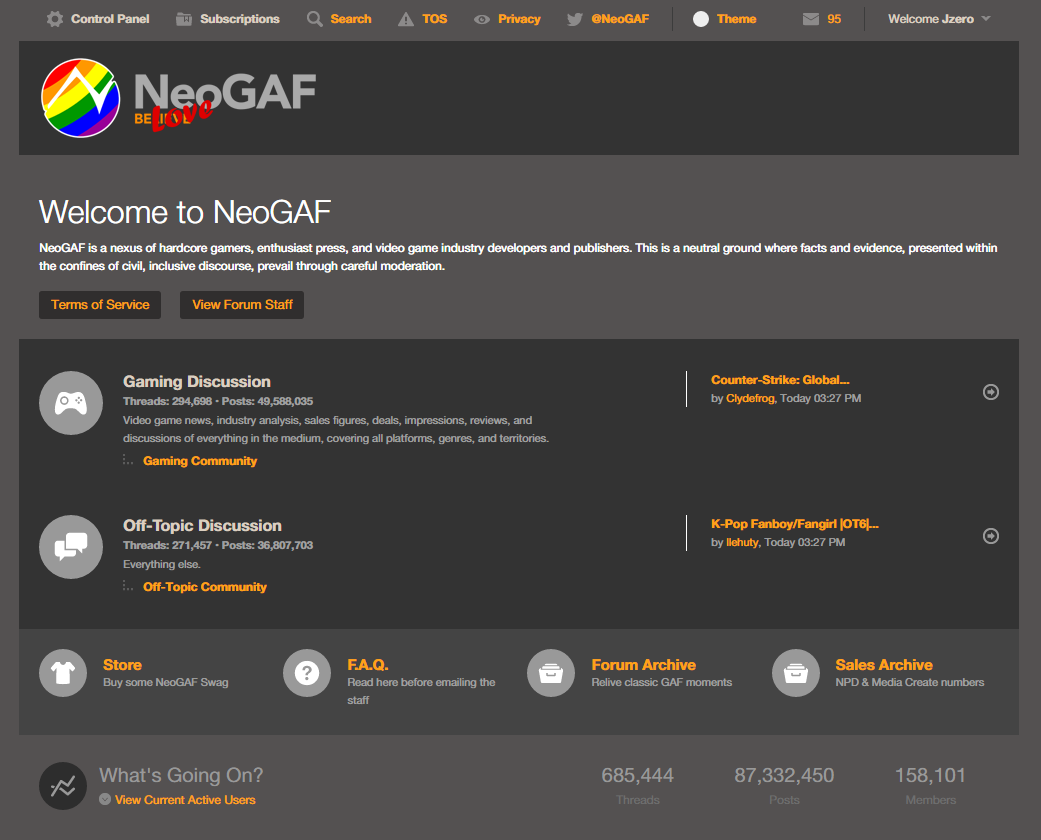Screen dimensions: 1041x840
Task: Jump to last Gaming Discussion post via arrow button
Action: click(991, 392)
